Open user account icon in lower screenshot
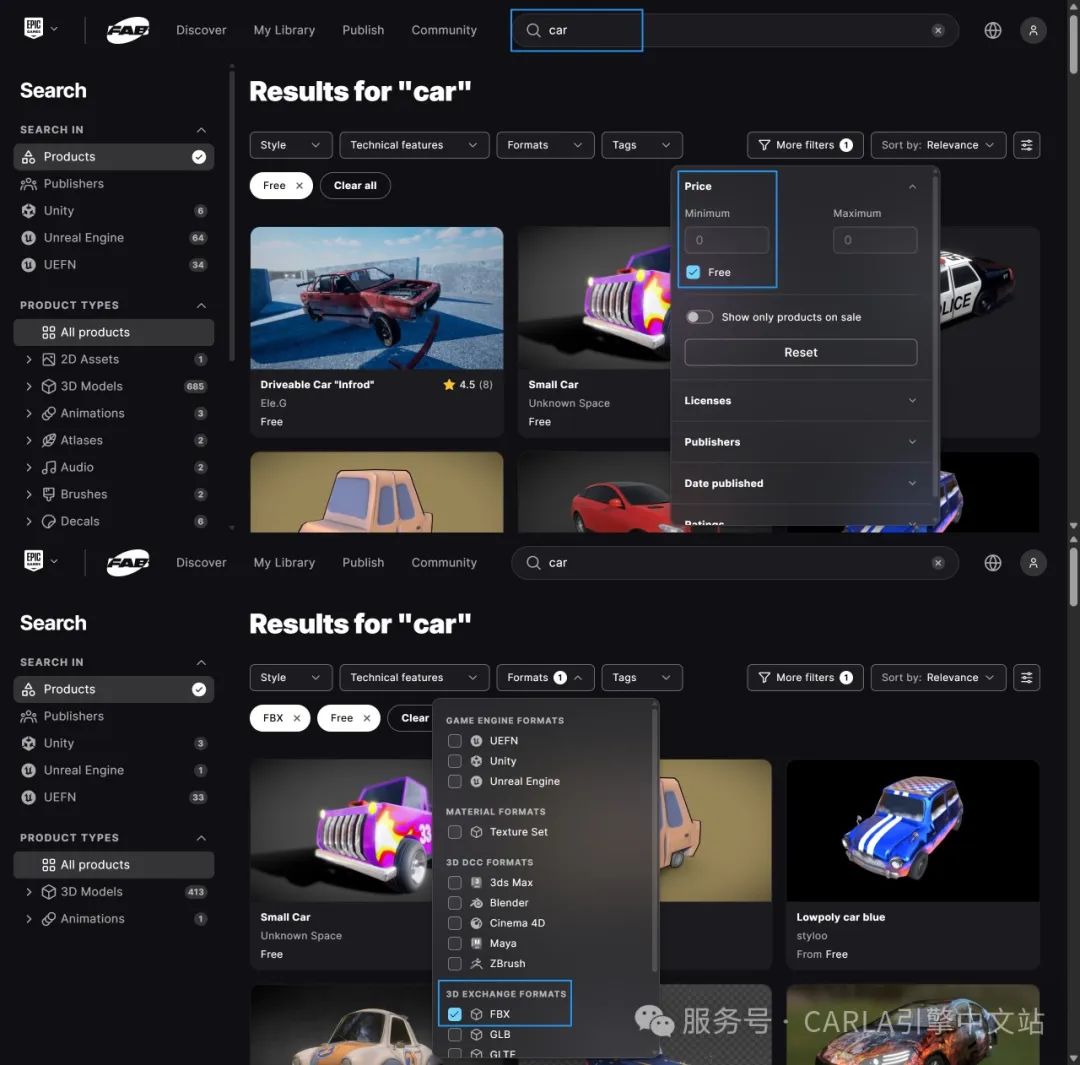The image size is (1080, 1065). tap(1033, 563)
